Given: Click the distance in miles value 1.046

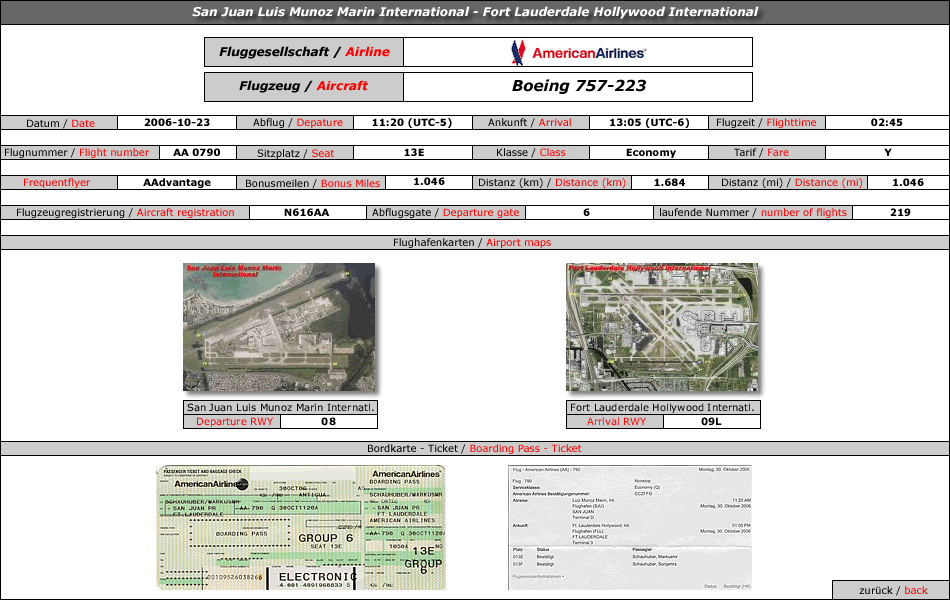Looking at the screenshot, I should [908, 182].
